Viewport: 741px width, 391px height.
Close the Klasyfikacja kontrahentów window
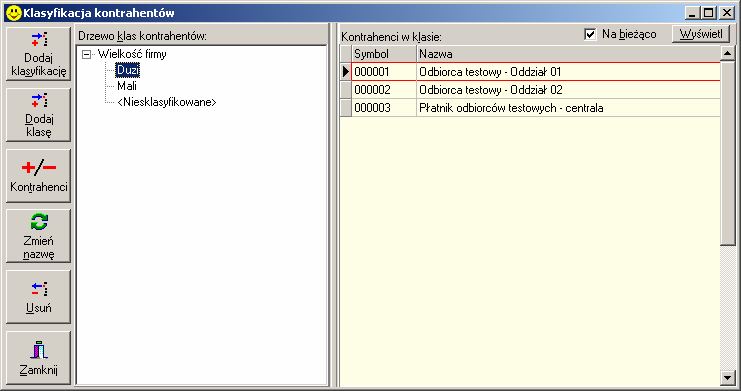726,13
